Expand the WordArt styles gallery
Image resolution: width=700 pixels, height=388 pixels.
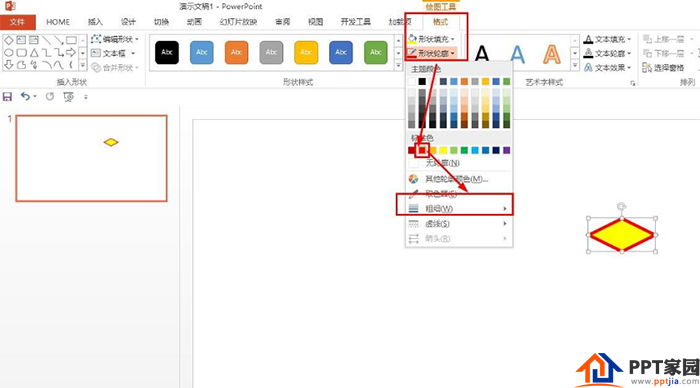pyautogui.click(x=575, y=65)
